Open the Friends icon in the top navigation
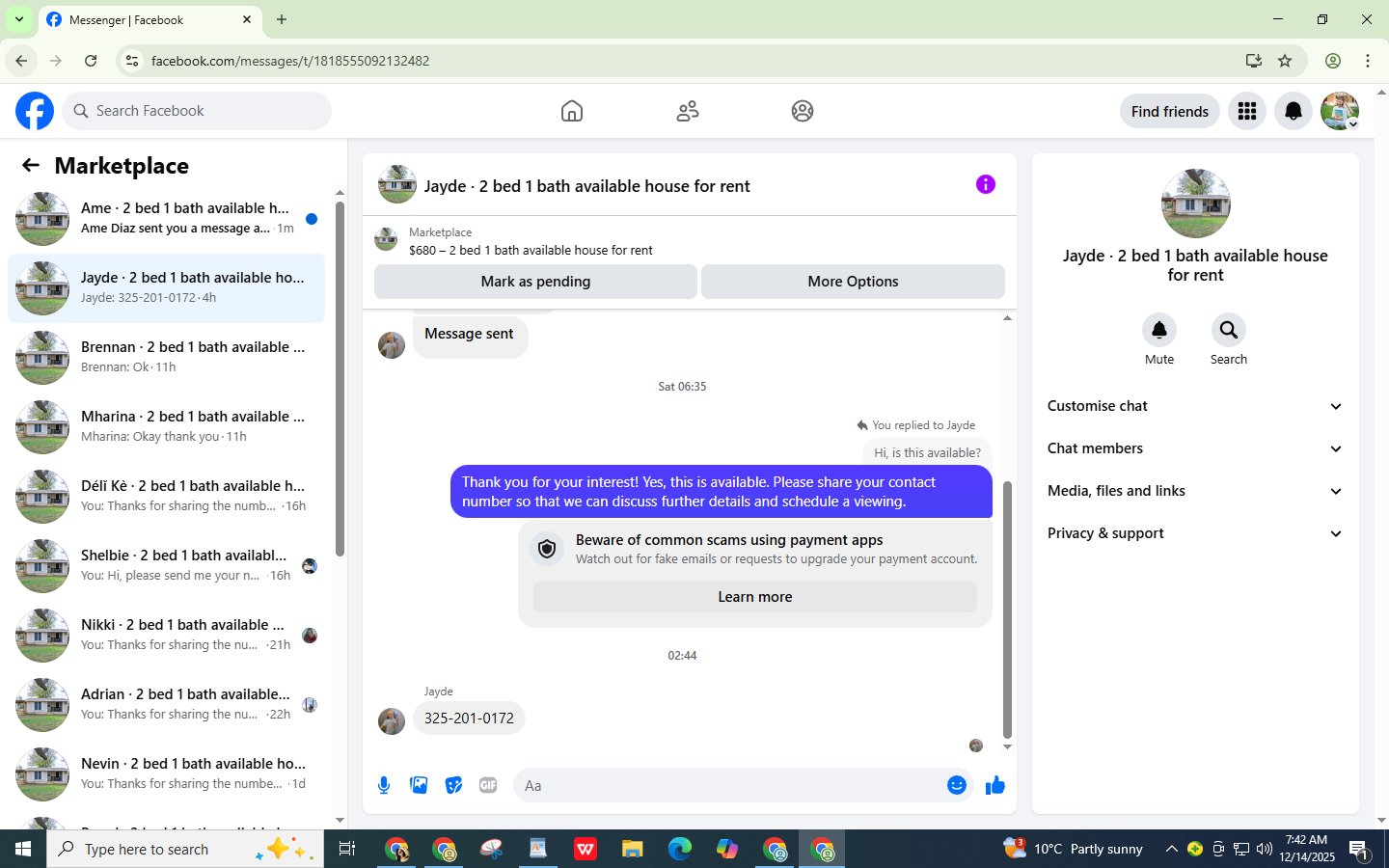 tap(688, 111)
